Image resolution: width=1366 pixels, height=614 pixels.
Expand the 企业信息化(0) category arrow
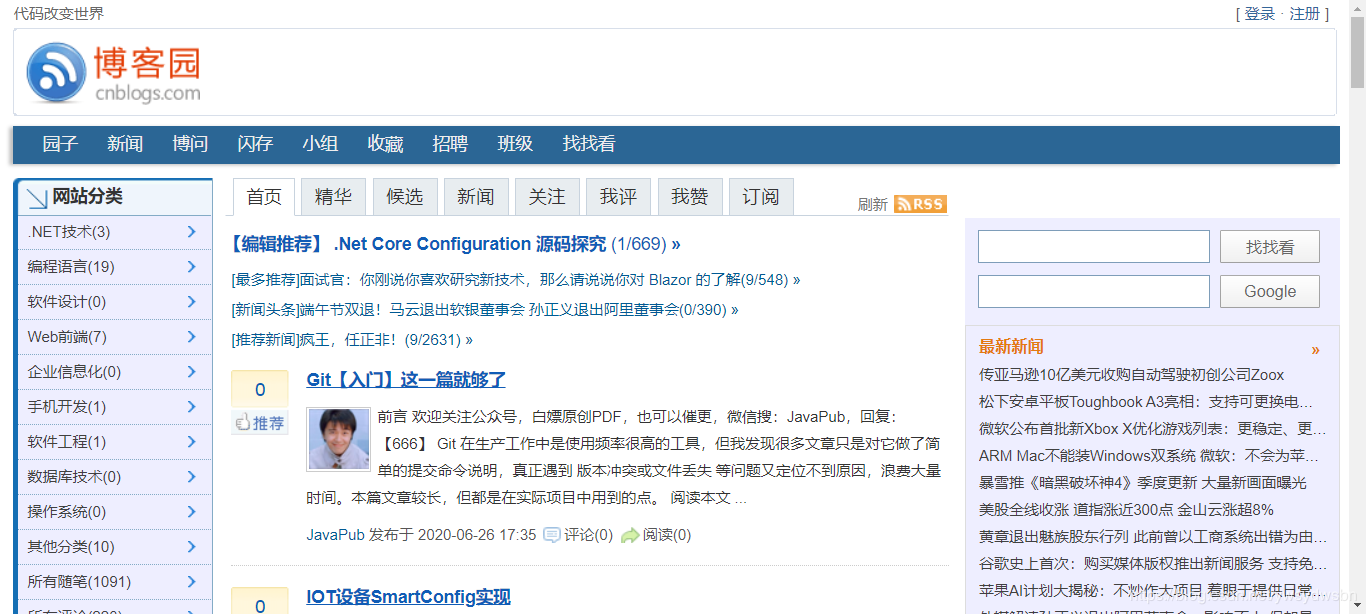click(191, 372)
